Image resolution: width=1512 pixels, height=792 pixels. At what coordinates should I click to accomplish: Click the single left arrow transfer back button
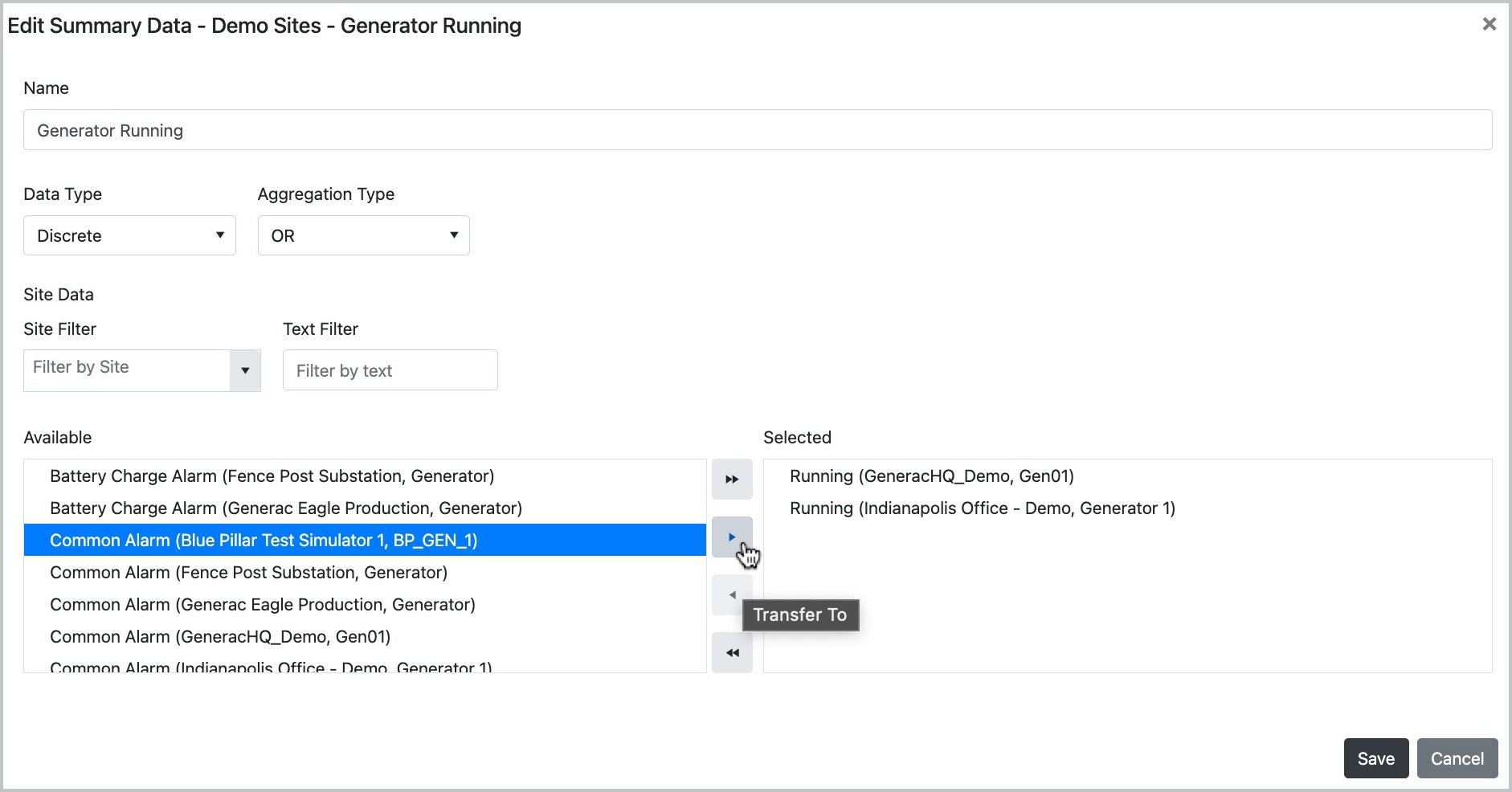click(x=731, y=595)
